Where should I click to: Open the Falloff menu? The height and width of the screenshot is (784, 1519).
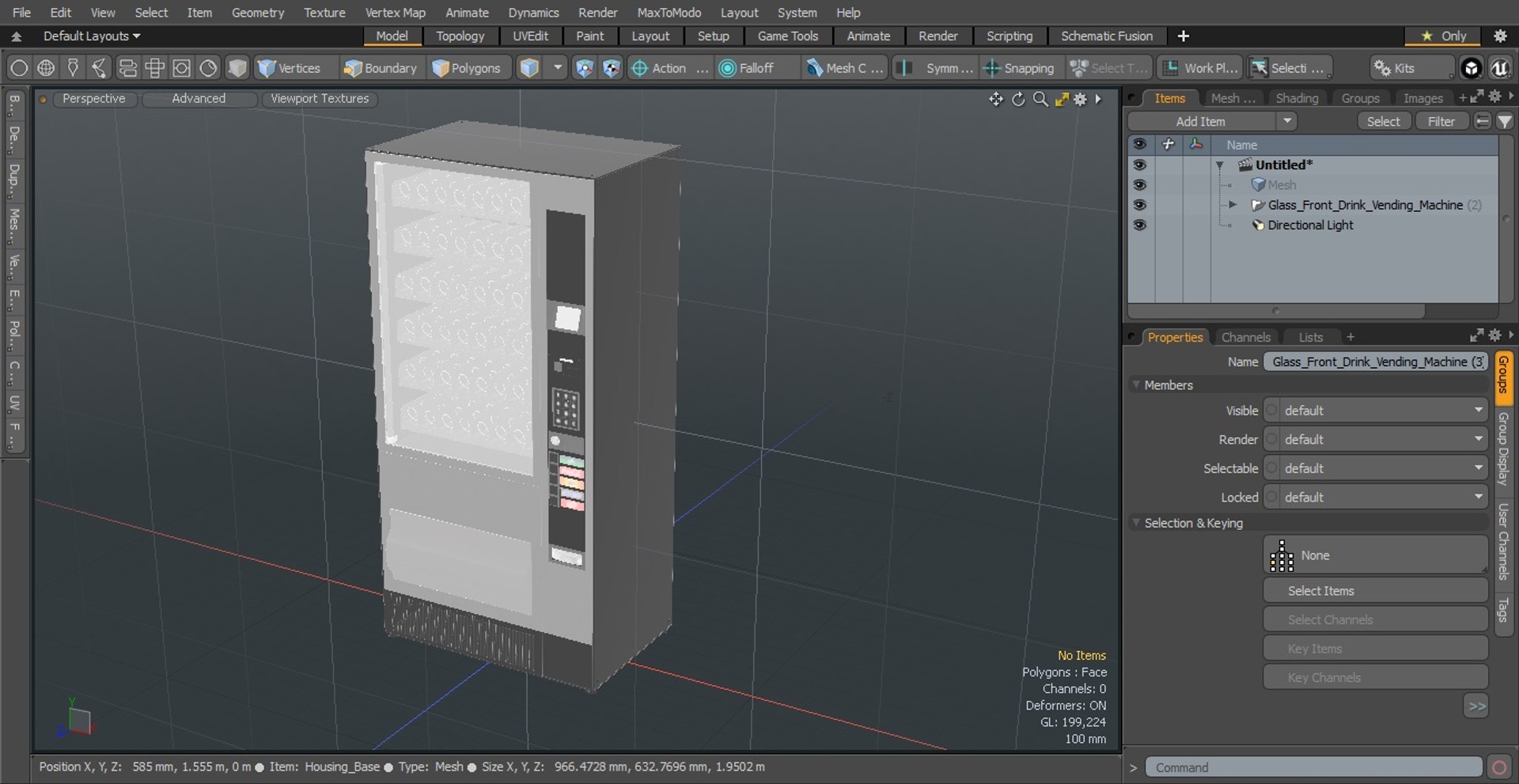756,68
